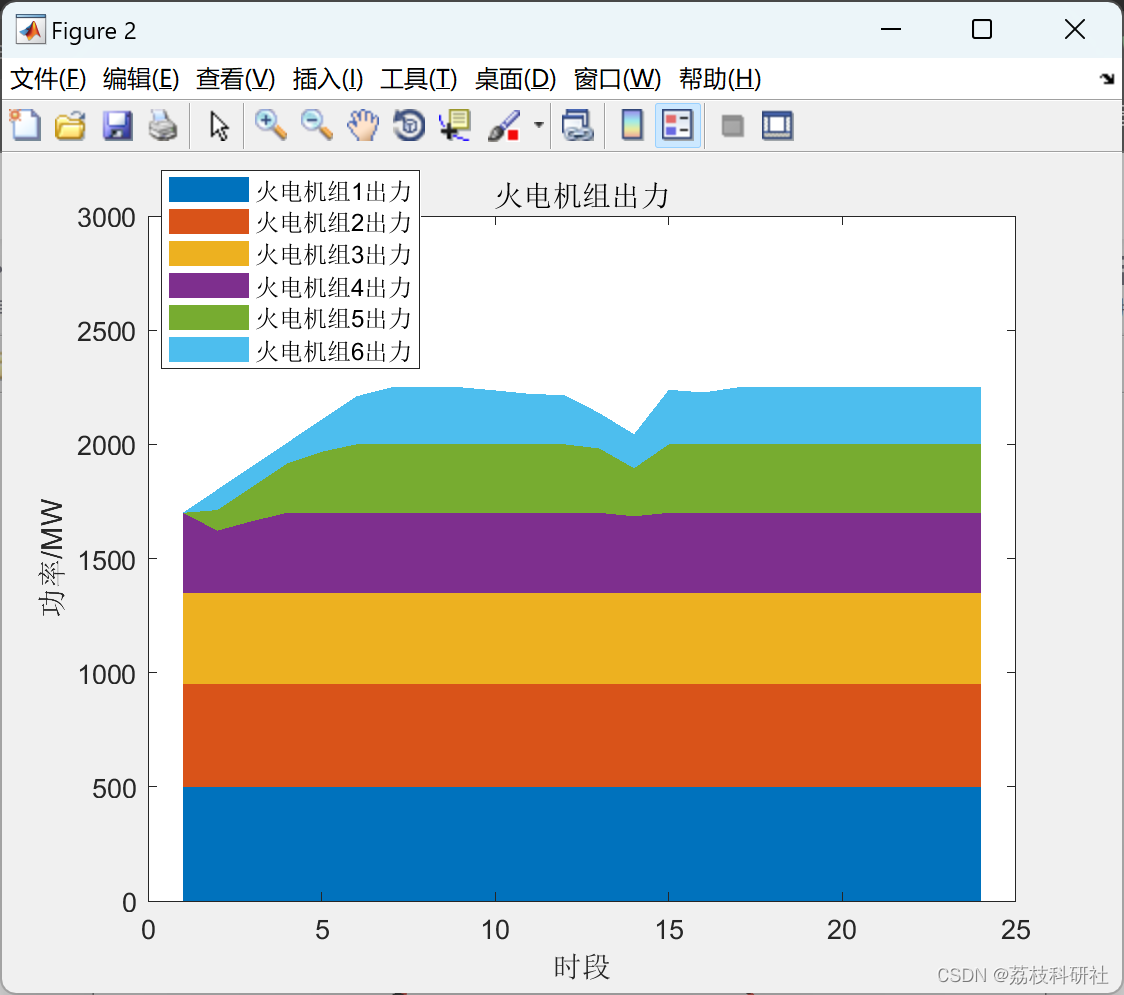Select legend text 火电机组3出力
The width and height of the screenshot is (1124, 995).
tap(333, 255)
